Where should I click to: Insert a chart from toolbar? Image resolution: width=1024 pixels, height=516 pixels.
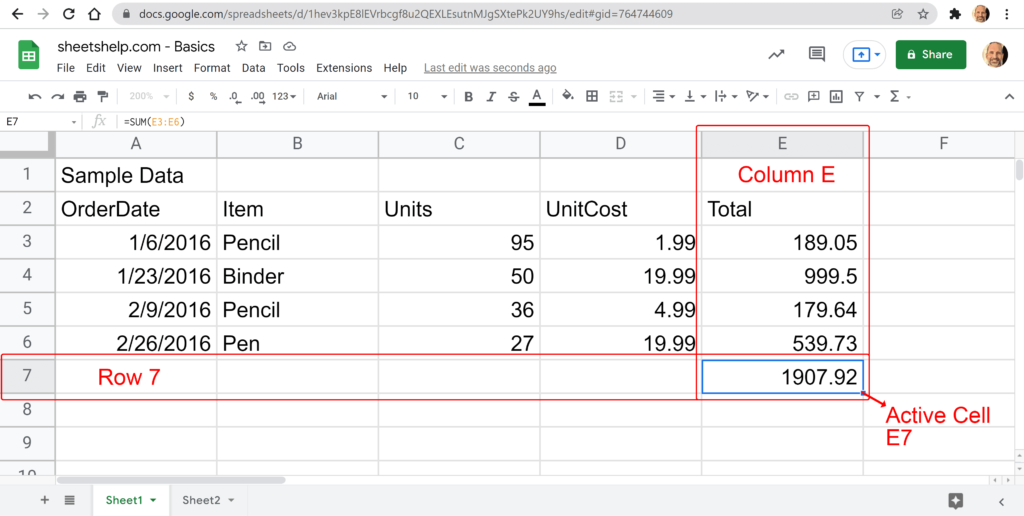point(835,97)
